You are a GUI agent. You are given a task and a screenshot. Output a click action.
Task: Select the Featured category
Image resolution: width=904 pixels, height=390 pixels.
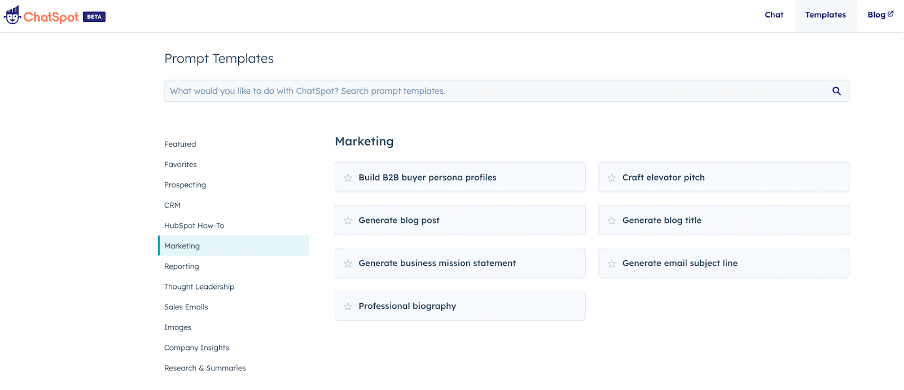180,144
